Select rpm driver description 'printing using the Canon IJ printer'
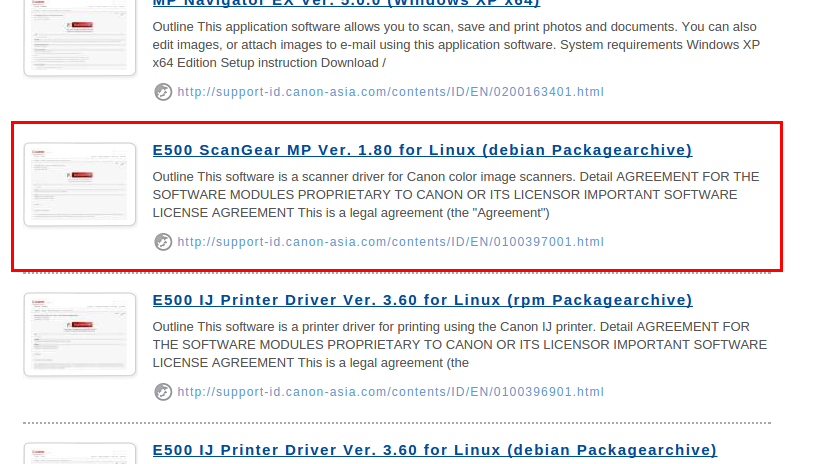Viewport: 824px width, 464px height. pos(495,327)
